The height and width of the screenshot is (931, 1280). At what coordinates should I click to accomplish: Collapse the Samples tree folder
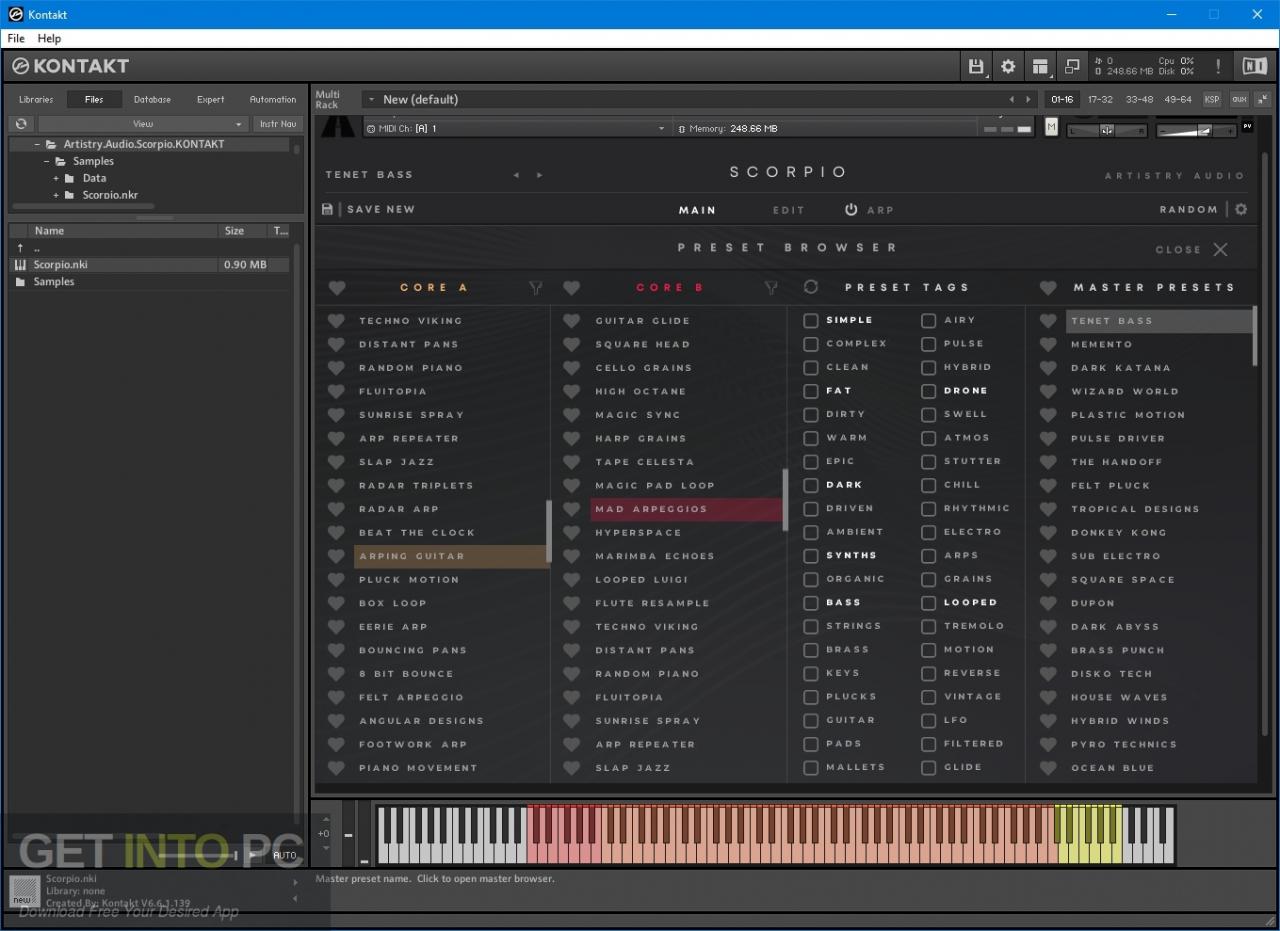46,161
